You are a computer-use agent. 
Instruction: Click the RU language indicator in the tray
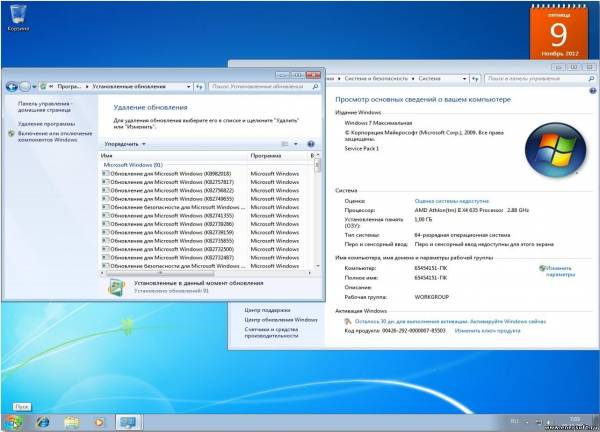pos(515,421)
